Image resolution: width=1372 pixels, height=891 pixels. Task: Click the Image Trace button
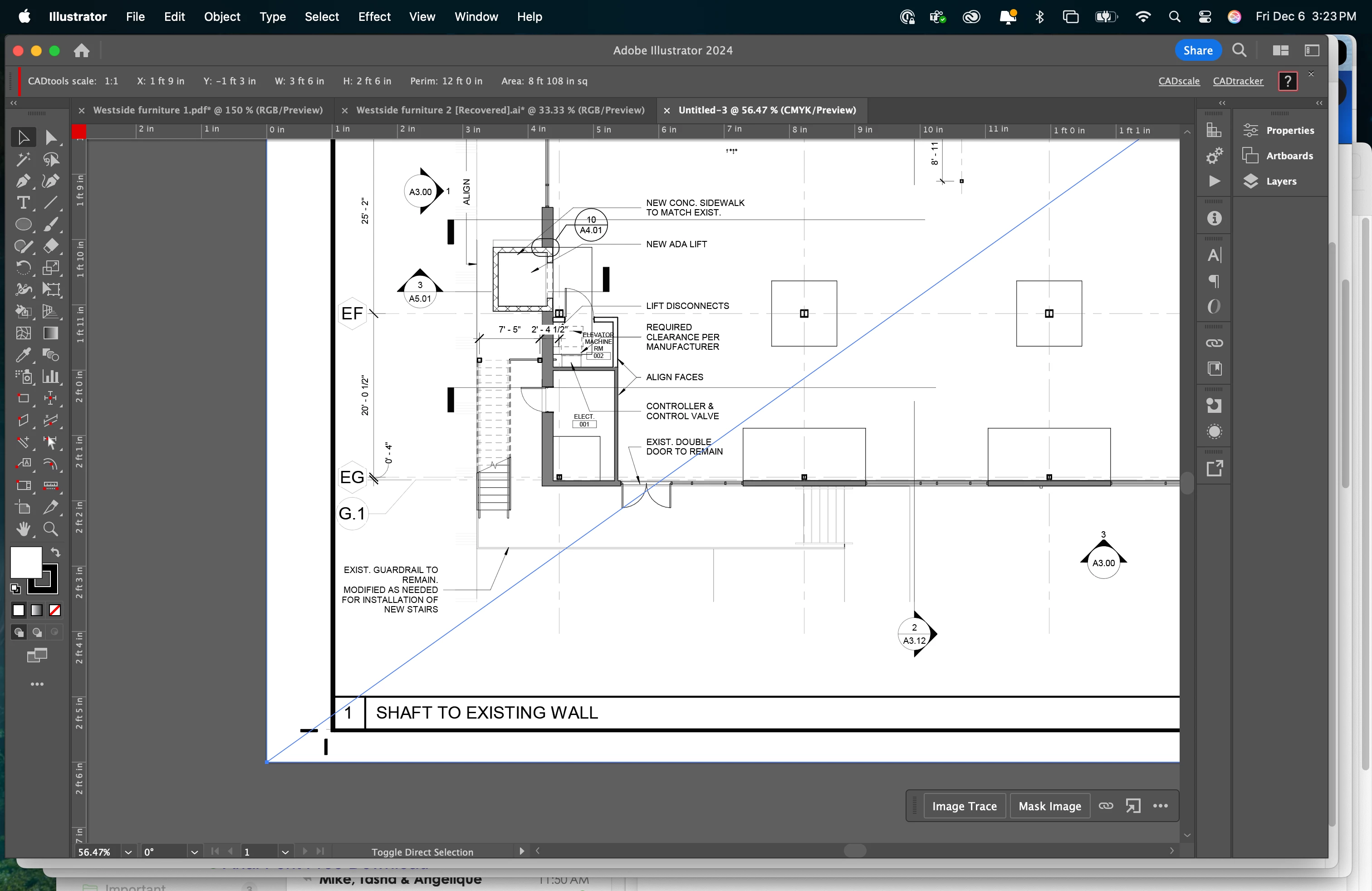point(964,806)
